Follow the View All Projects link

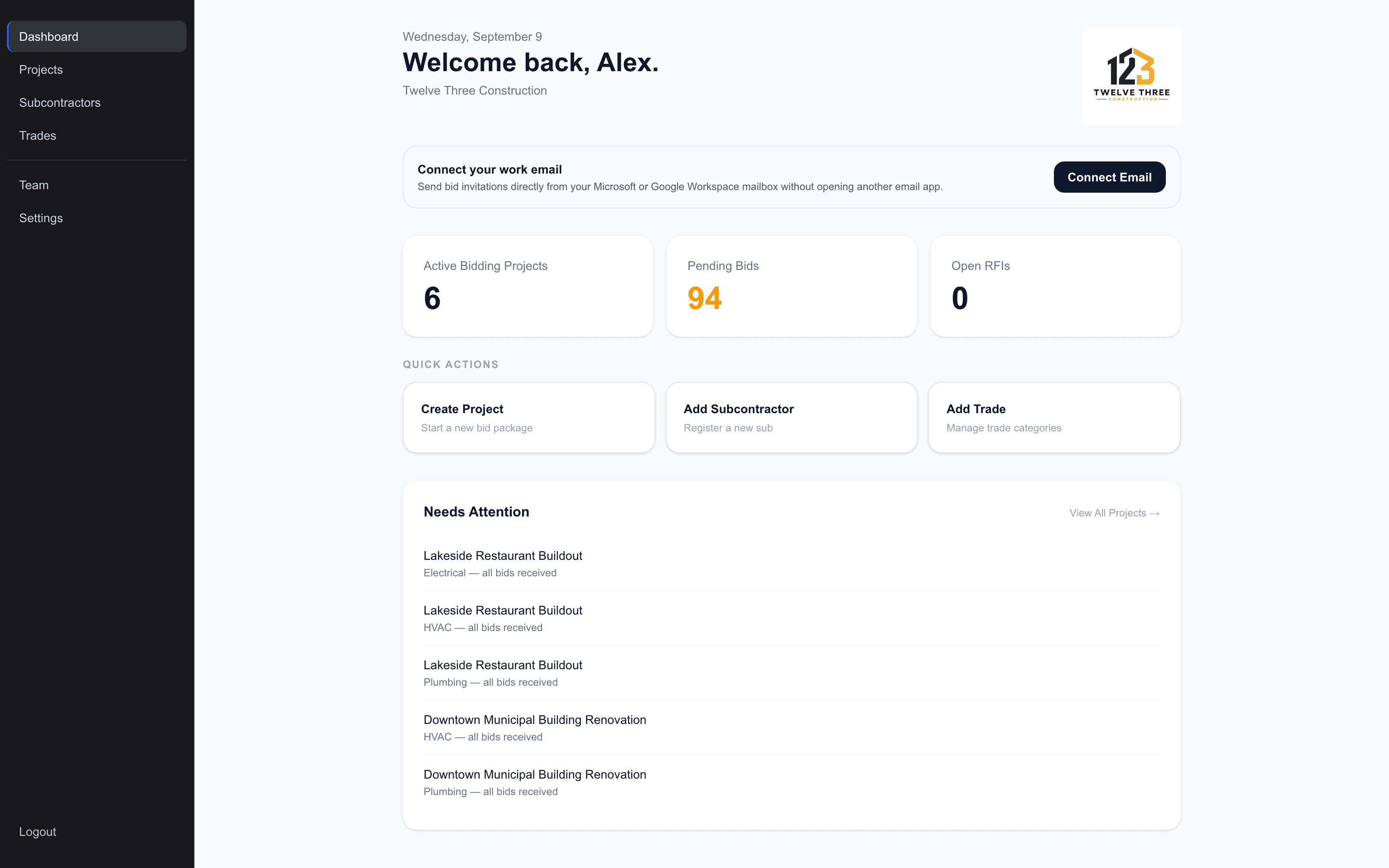tap(1114, 513)
